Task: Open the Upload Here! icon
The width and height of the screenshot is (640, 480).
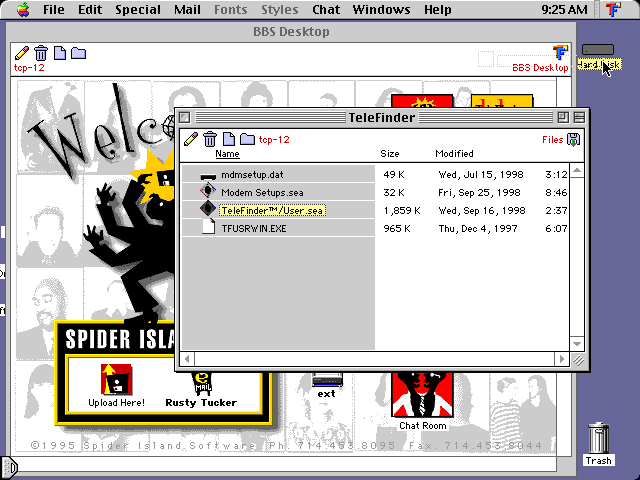Action: point(116,380)
